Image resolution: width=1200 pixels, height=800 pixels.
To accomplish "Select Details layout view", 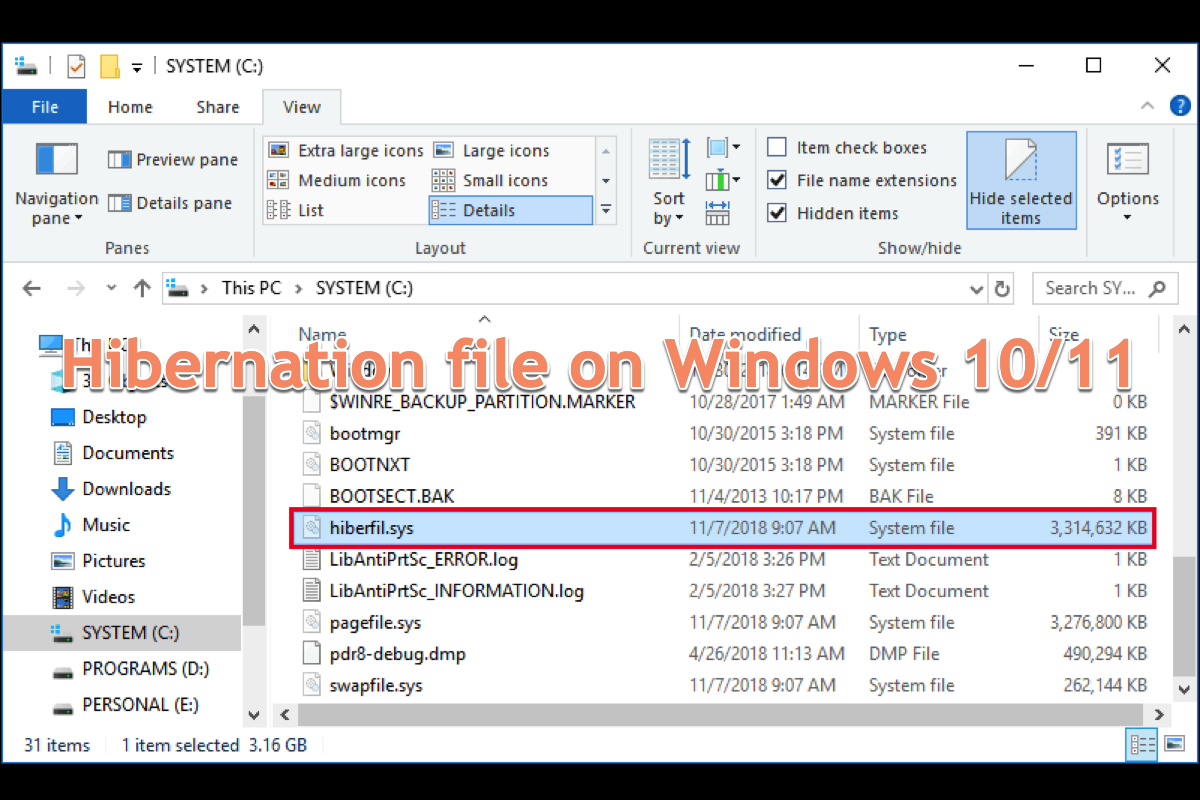I will pos(510,210).
